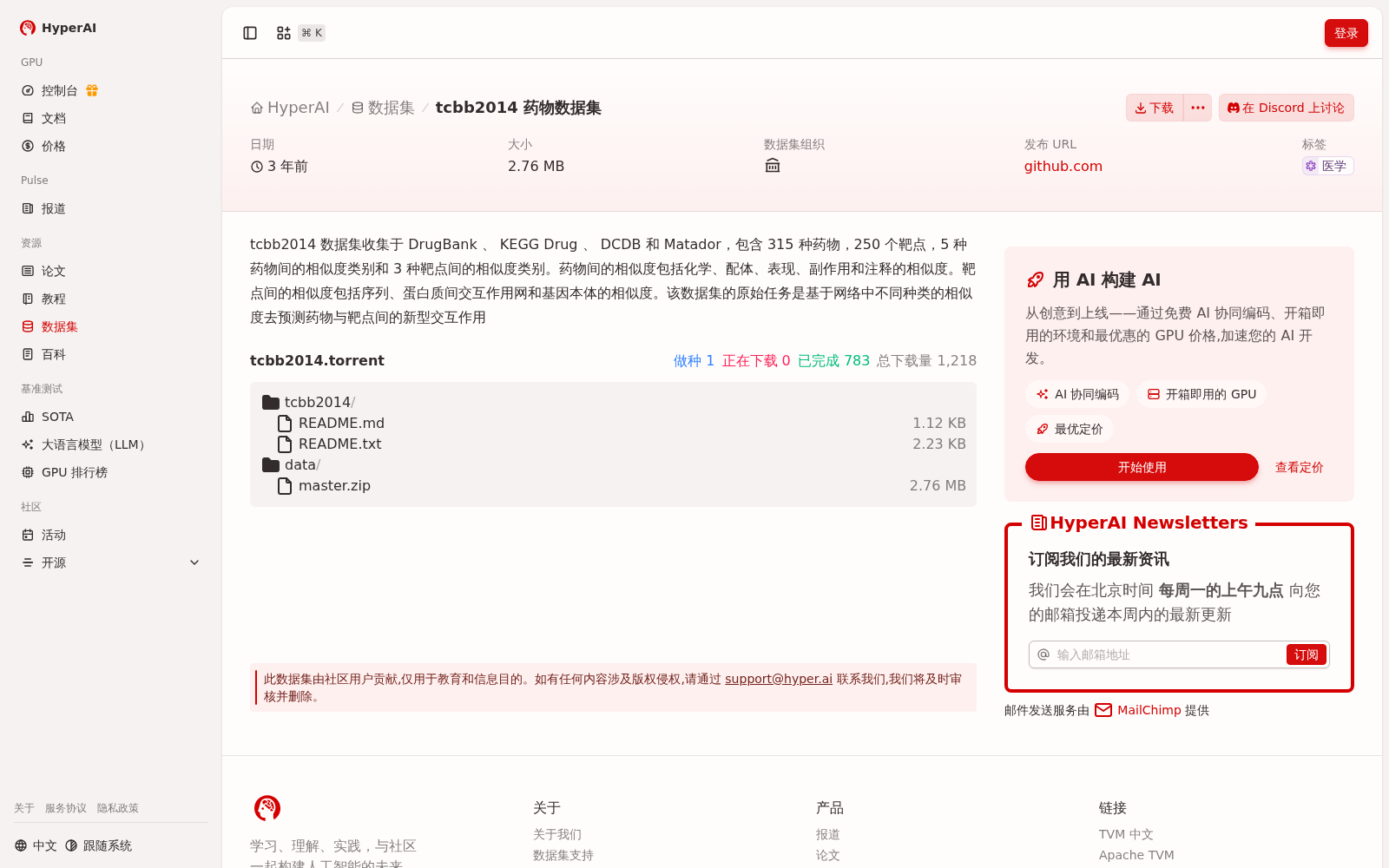
Task: Toggle the sidebar panel icon
Action: tap(250, 33)
